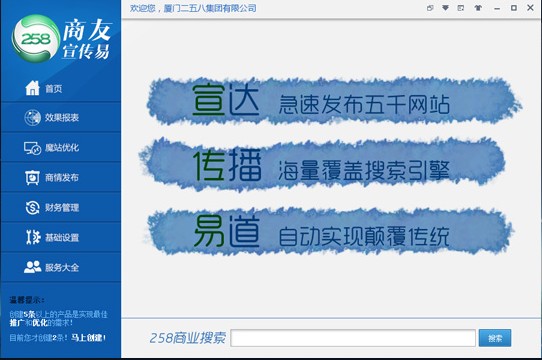Click the 易道 自动实现颠覆传统 banner
Image resolution: width=542 pixels, height=360 pixels.
coord(330,232)
